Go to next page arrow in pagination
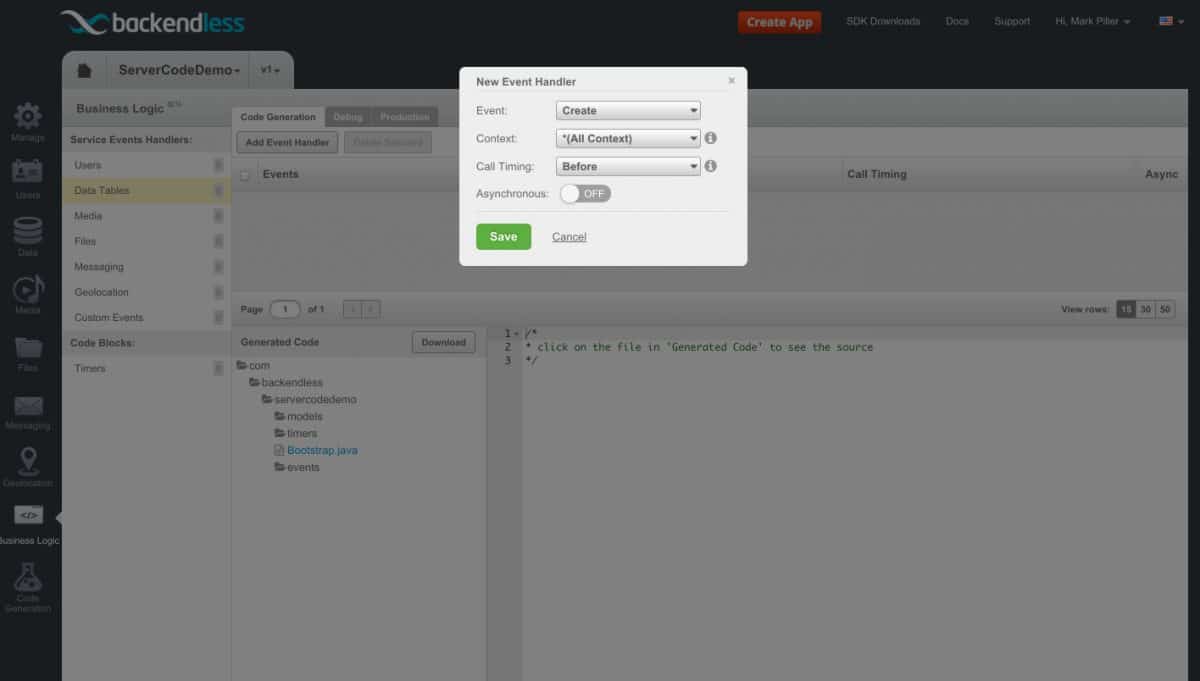This screenshot has width=1200, height=681. coord(371,310)
